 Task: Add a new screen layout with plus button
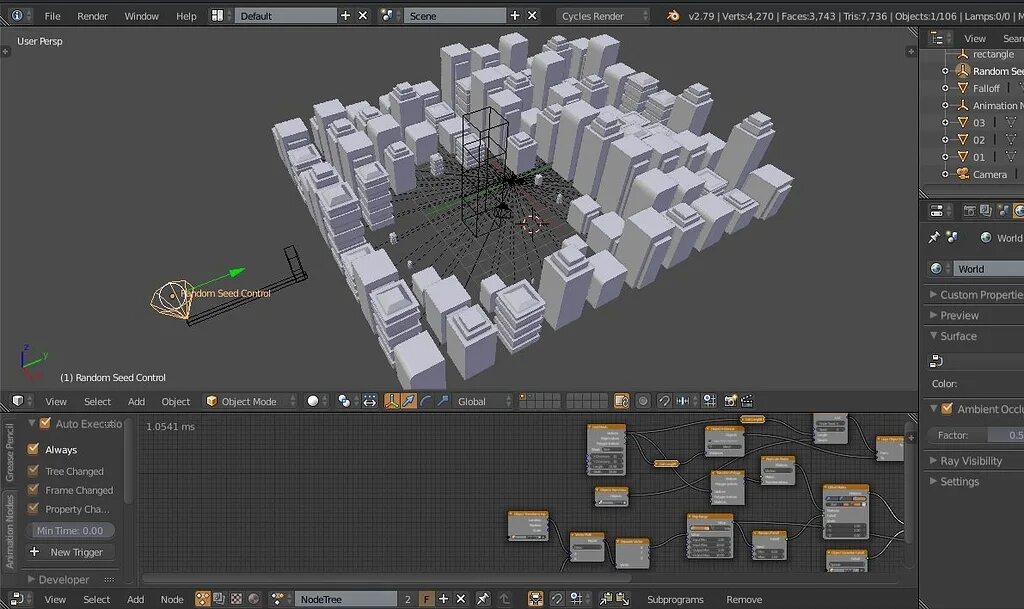[x=345, y=16]
